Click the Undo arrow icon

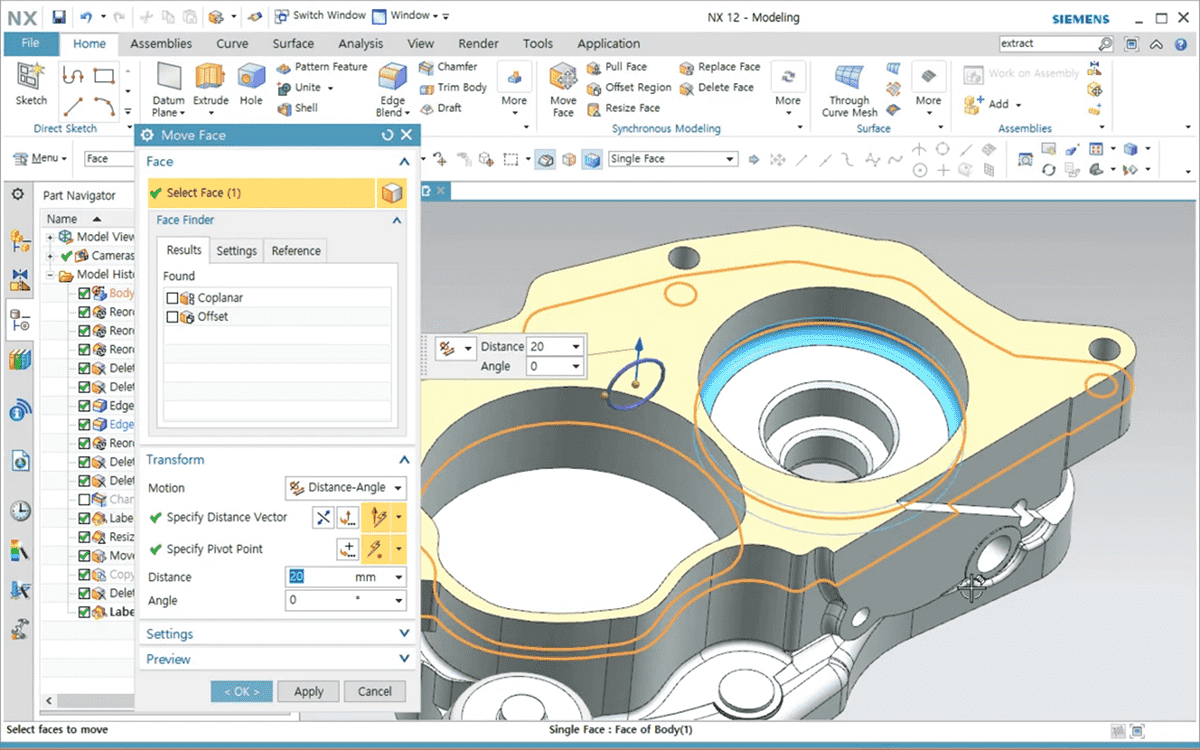pos(87,17)
